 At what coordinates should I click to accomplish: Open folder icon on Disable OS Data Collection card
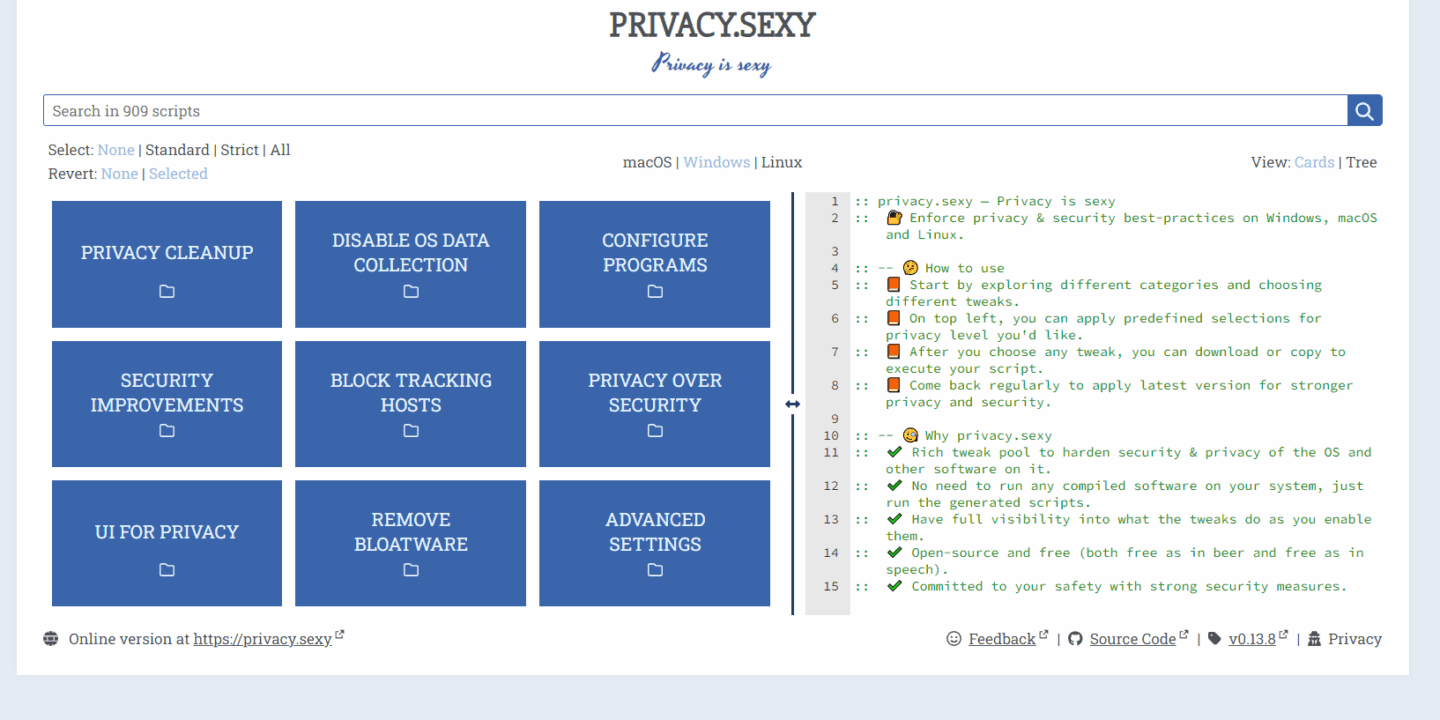point(411,291)
